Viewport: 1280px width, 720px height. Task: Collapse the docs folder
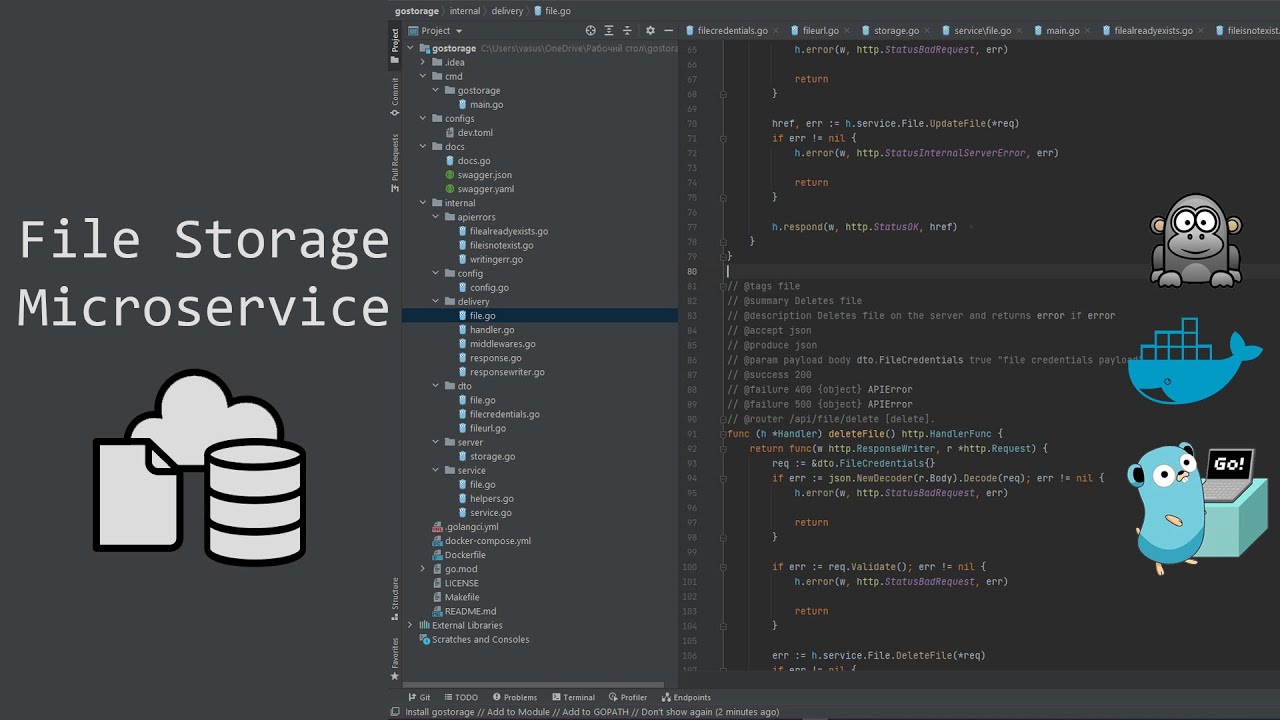click(x=423, y=147)
